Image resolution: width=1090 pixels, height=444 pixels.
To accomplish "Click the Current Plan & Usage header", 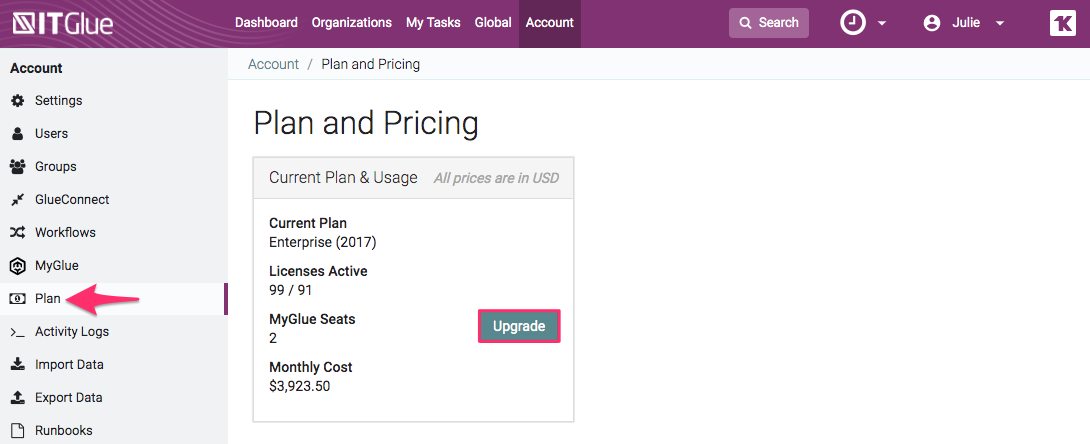I will click(343, 178).
